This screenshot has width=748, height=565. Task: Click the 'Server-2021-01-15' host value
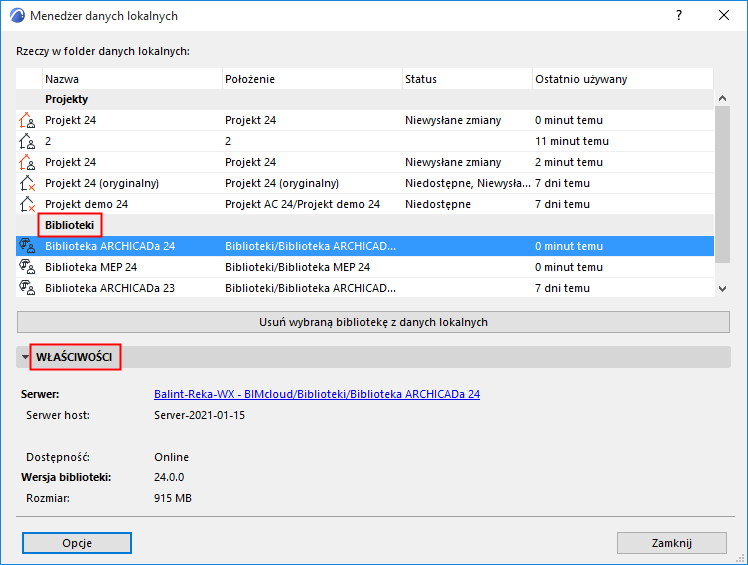[x=199, y=415]
